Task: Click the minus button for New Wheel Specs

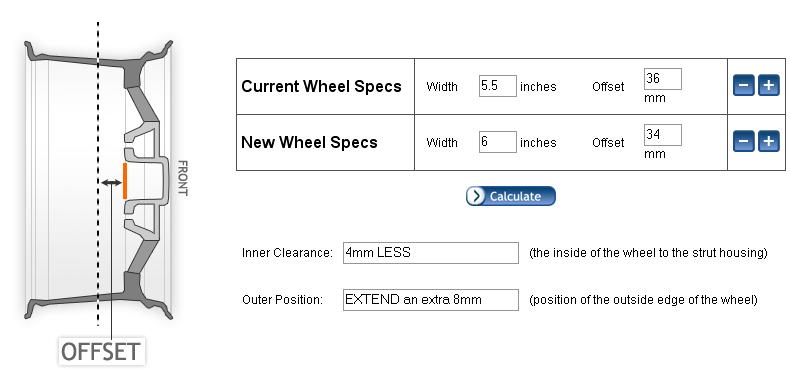Action: click(743, 141)
